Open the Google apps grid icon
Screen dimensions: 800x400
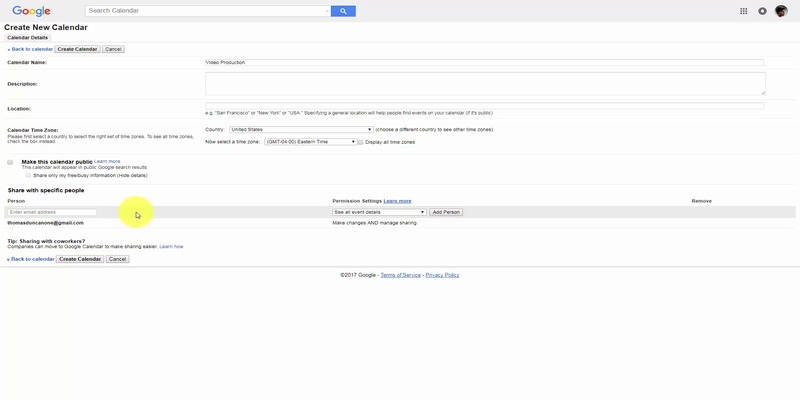(743, 11)
